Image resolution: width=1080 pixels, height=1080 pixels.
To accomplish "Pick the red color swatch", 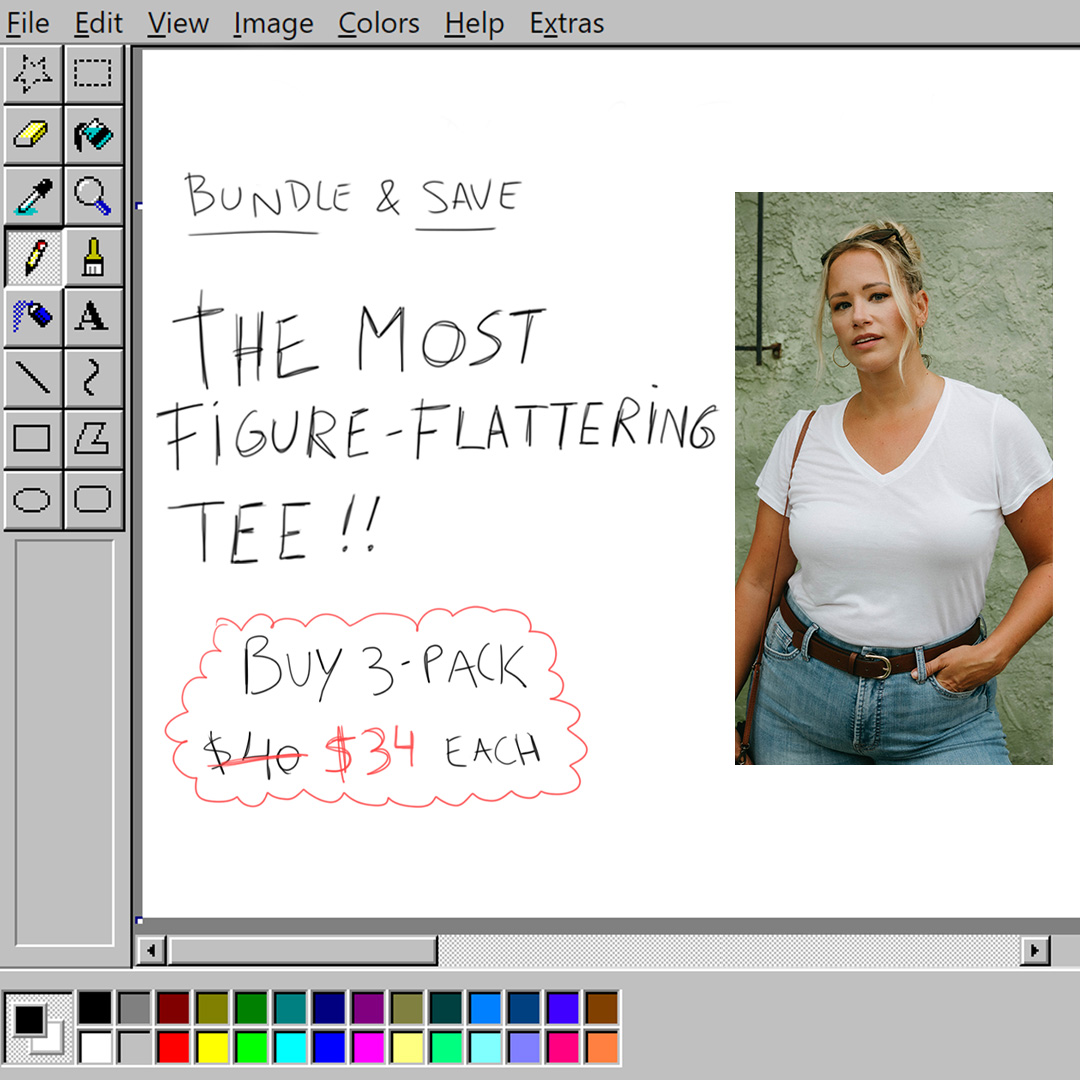I will (173, 1047).
